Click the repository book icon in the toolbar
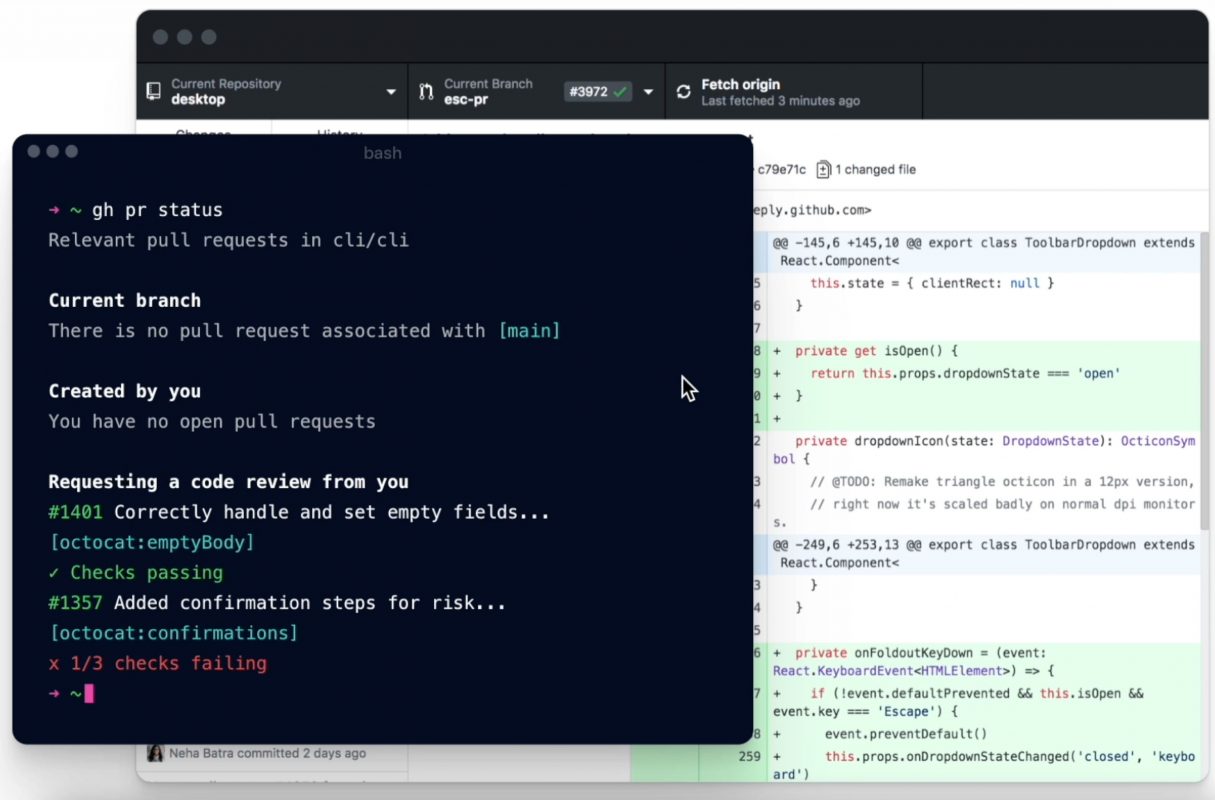The height and width of the screenshot is (800, 1215). (152, 91)
